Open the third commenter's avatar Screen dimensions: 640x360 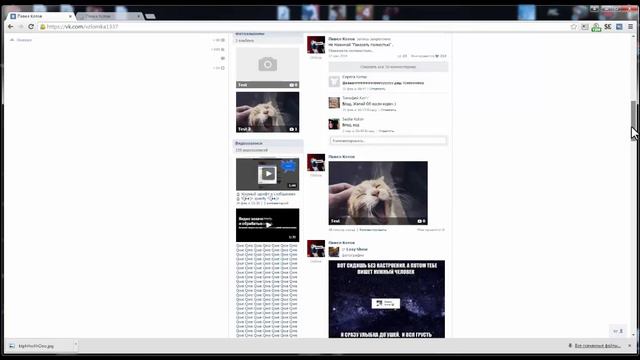click(334, 124)
